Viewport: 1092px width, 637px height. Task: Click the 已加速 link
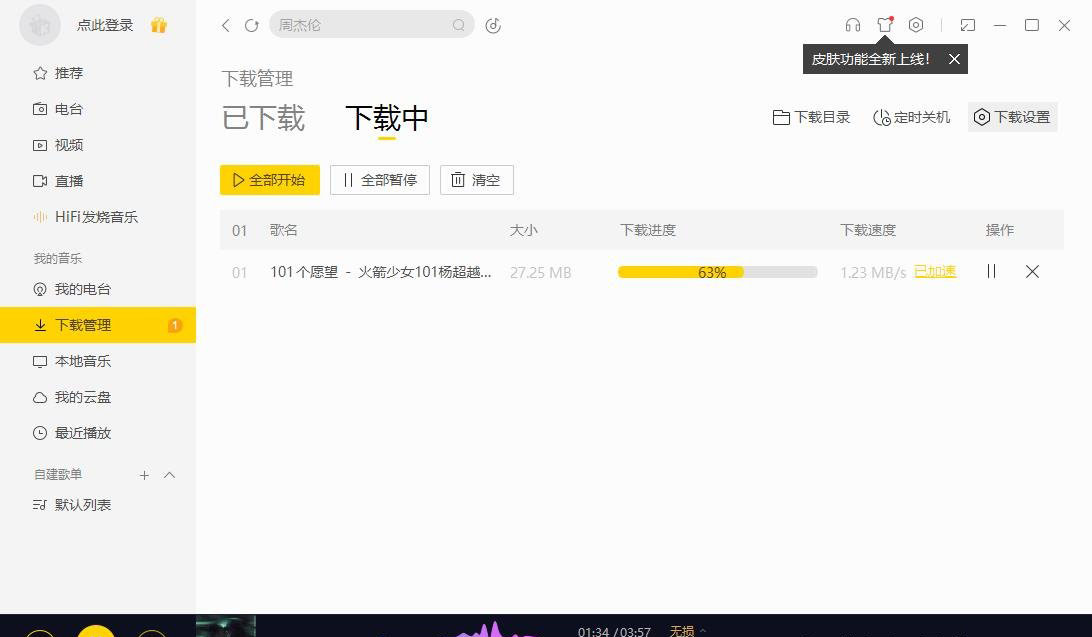coord(935,271)
